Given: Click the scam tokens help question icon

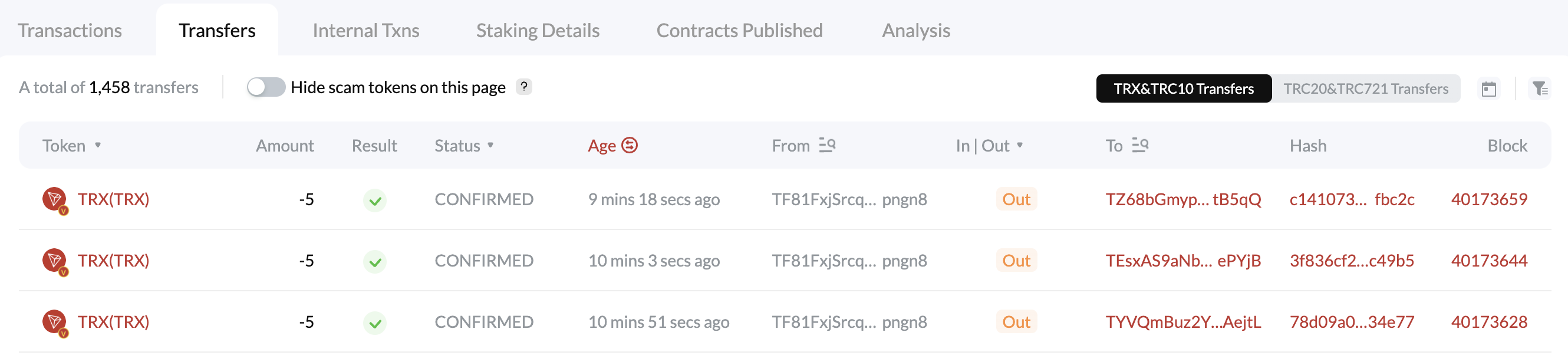Looking at the screenshot, I should coord(523,87).
